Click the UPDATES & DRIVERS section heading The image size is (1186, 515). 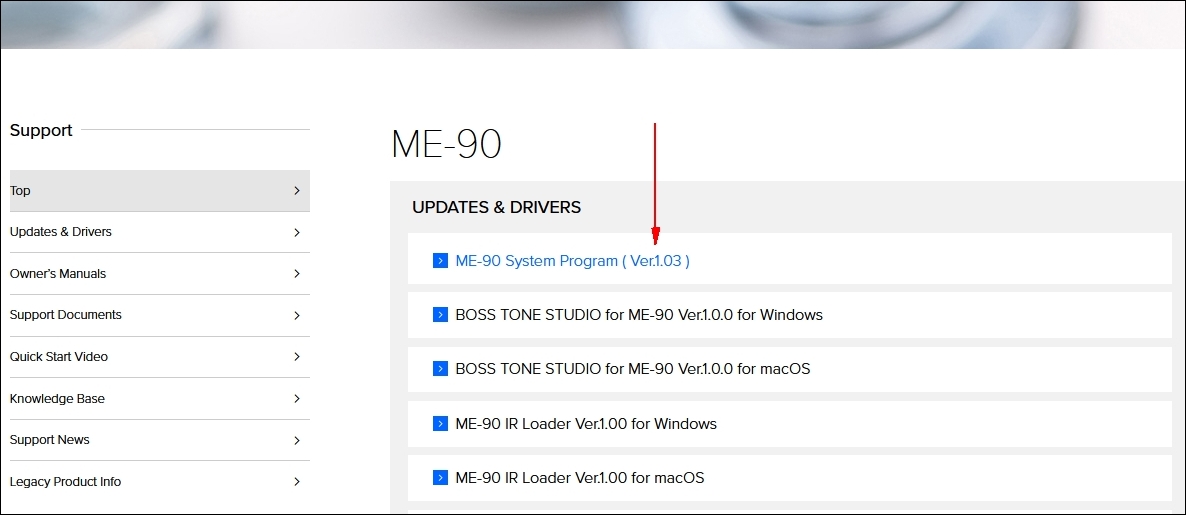click(x=496, y=207)
